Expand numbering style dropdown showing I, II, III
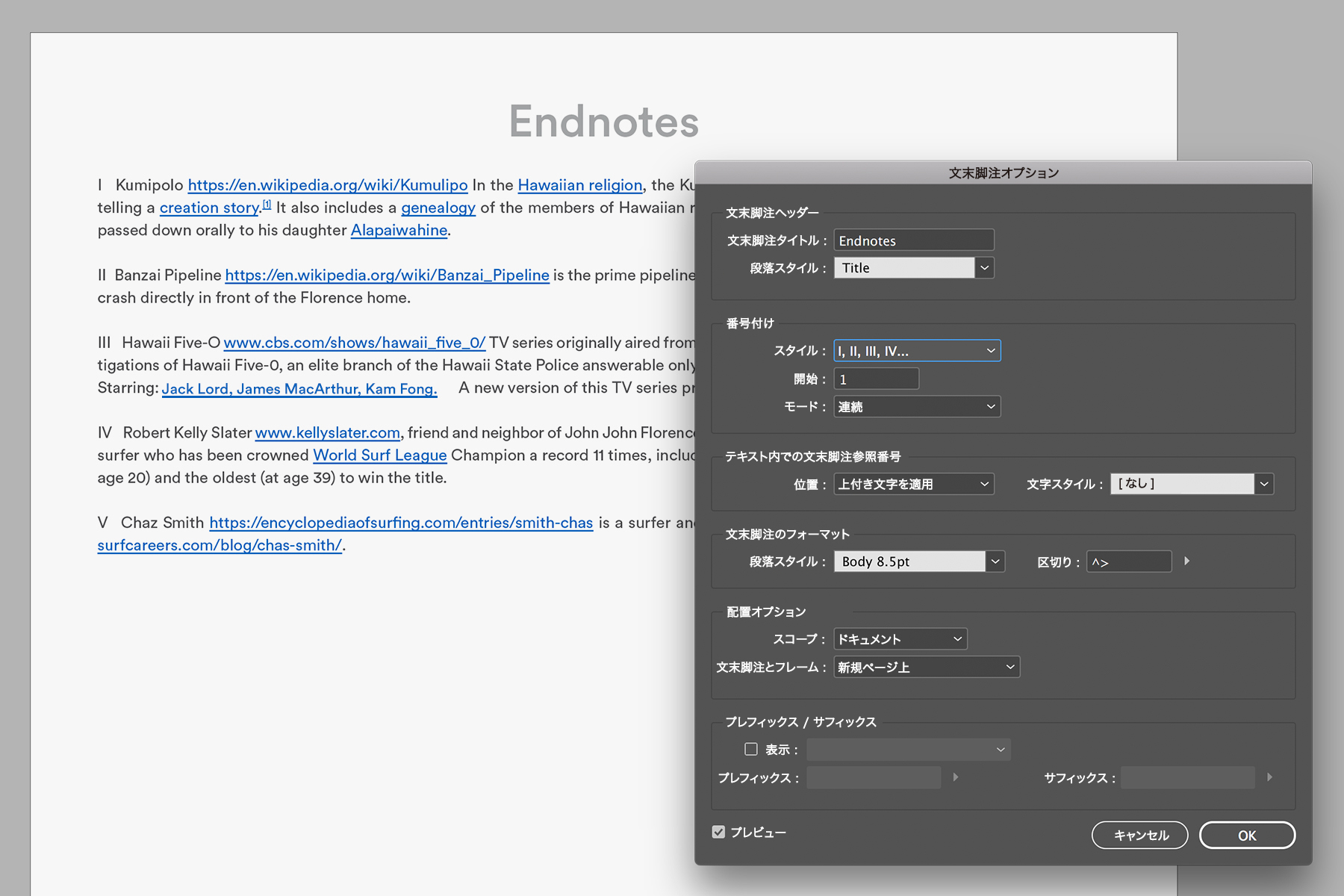The height and width of the screenshot is (896, 1344). point(917,351)
